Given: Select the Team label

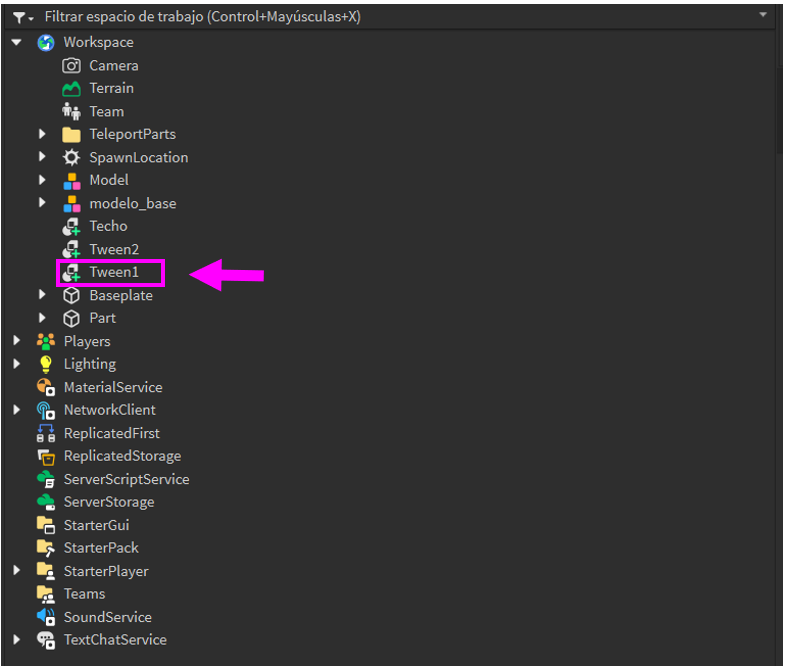Looking at the screenshot, I should pyautogui.click(x=106, y=111).
